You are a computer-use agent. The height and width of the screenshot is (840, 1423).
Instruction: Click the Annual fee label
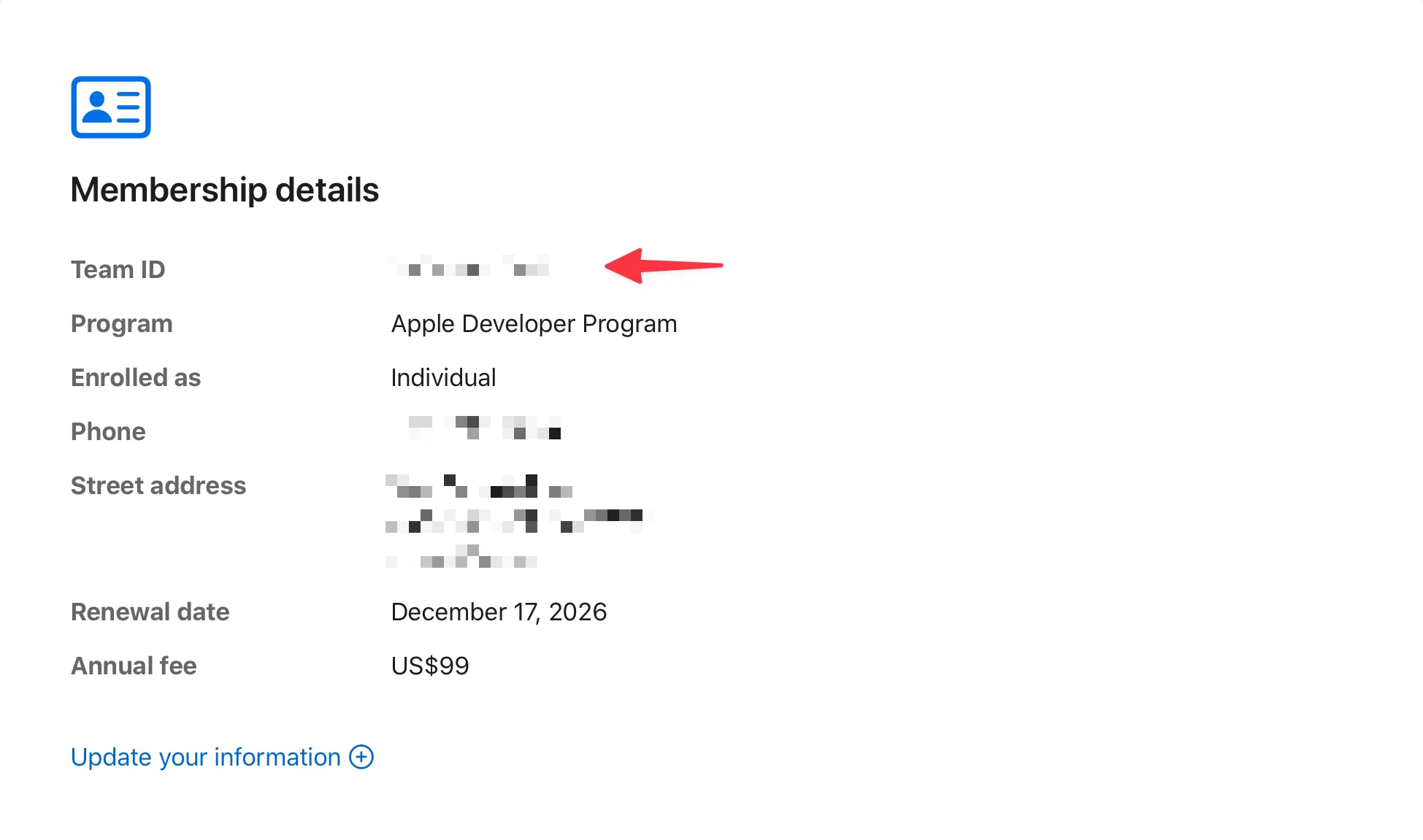click(134, 666)
